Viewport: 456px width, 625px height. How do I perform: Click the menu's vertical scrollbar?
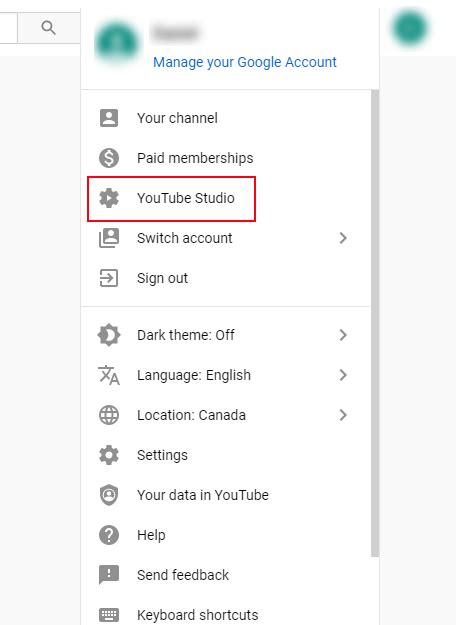click(375, 323)
